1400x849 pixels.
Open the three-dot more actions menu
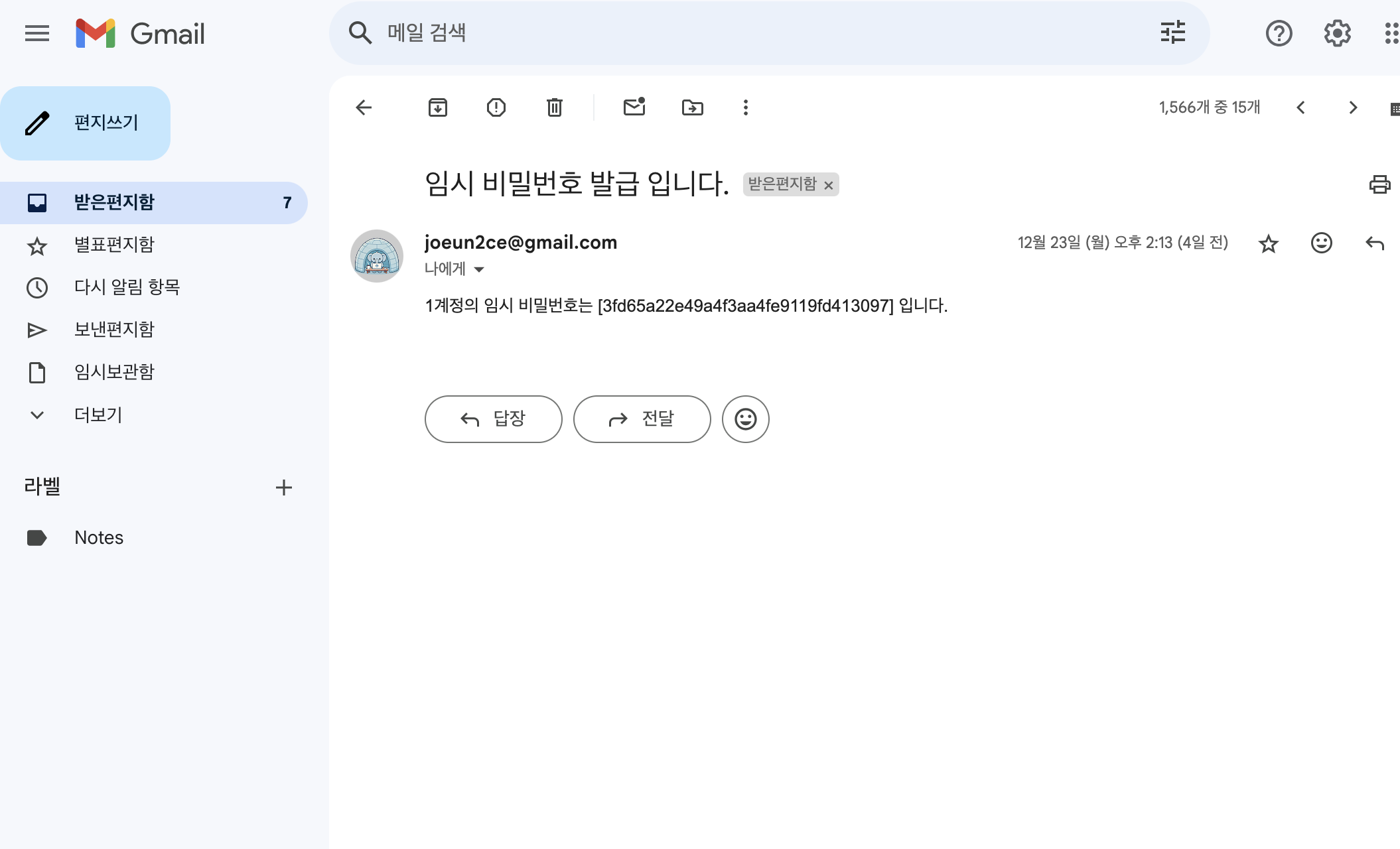[746, 107]
